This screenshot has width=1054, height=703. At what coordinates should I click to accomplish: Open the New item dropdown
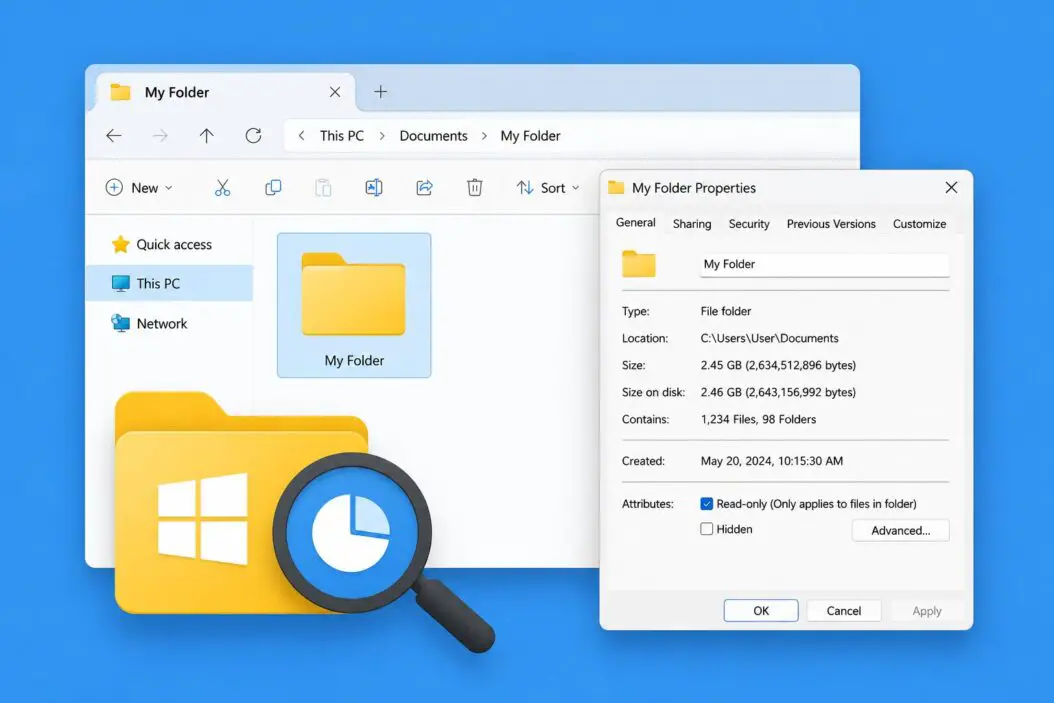coord(139,188)
